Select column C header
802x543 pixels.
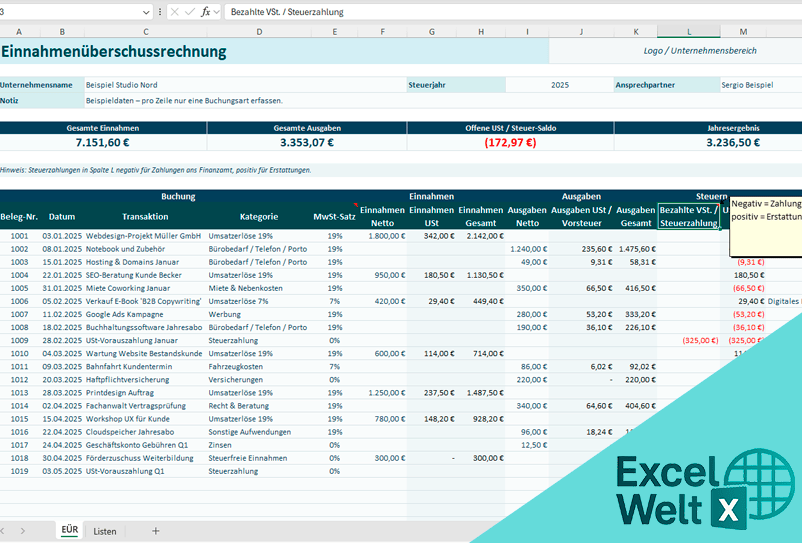146,32
